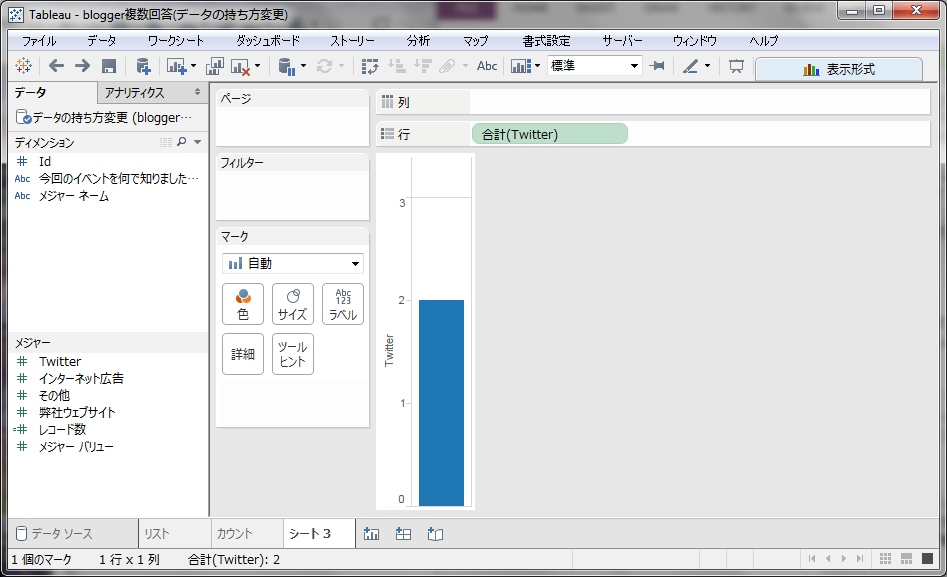Select 弊社ウェブサイト measure field

pos(77,413)
